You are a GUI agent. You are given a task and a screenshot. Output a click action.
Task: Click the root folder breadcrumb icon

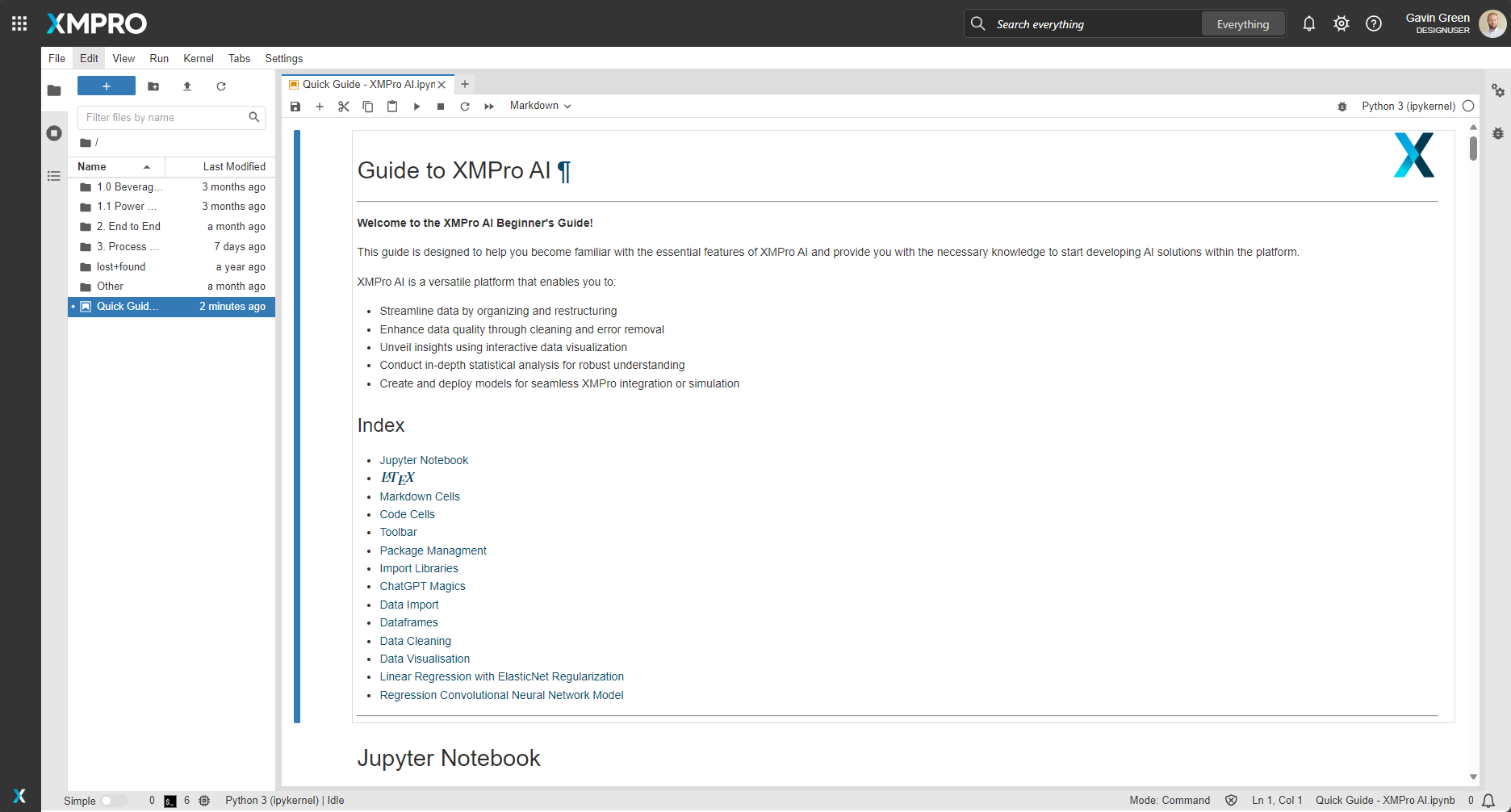pos(85,143)
